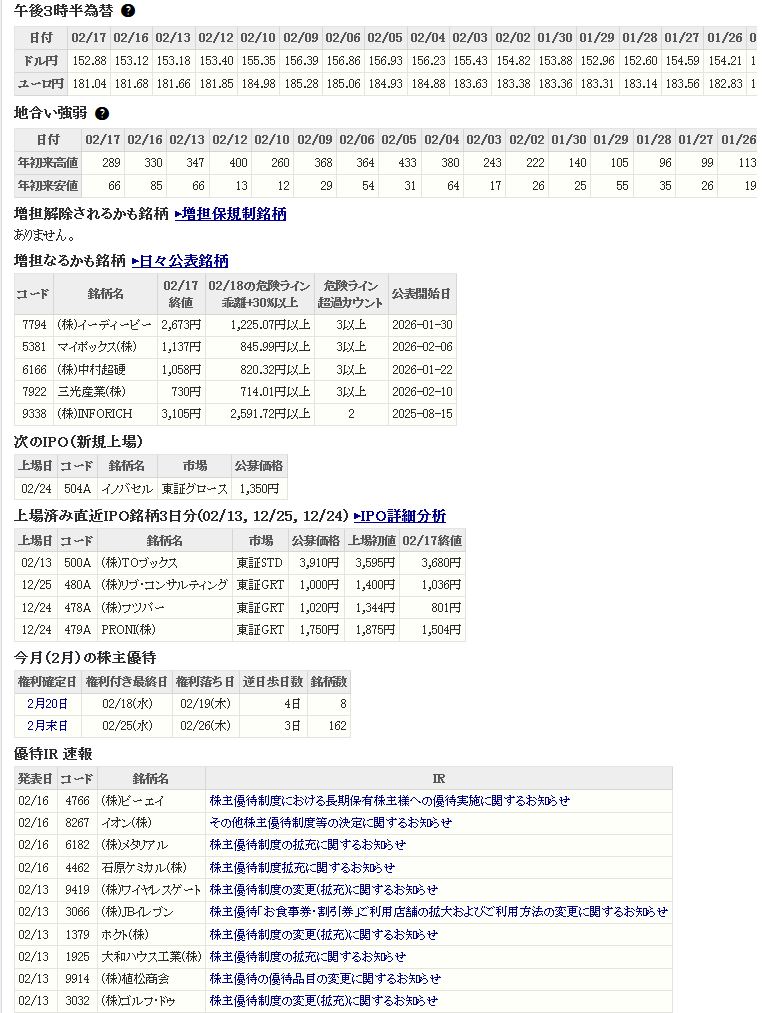
Task: Open JBイレブン meal coupon notice link
Action: pos(438,912)
